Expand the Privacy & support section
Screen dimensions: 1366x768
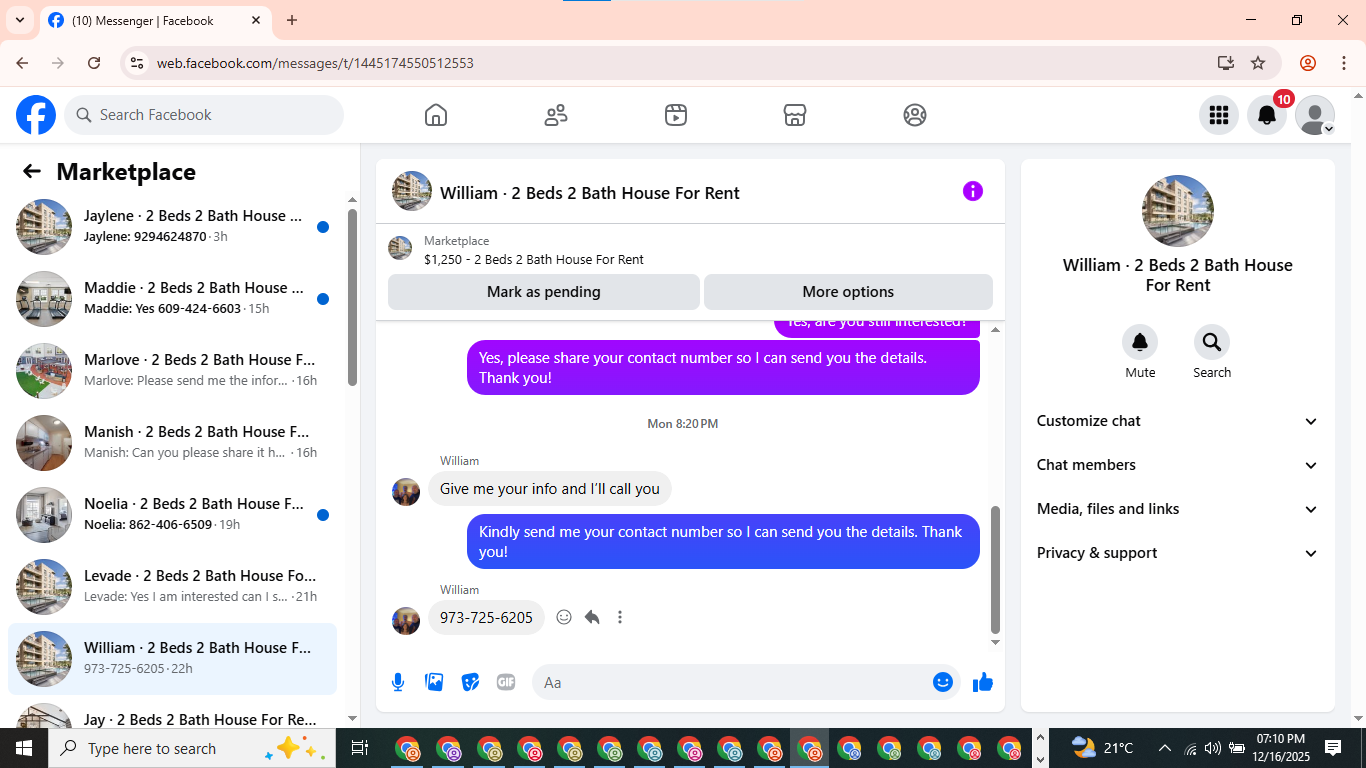coord(1178,553)
